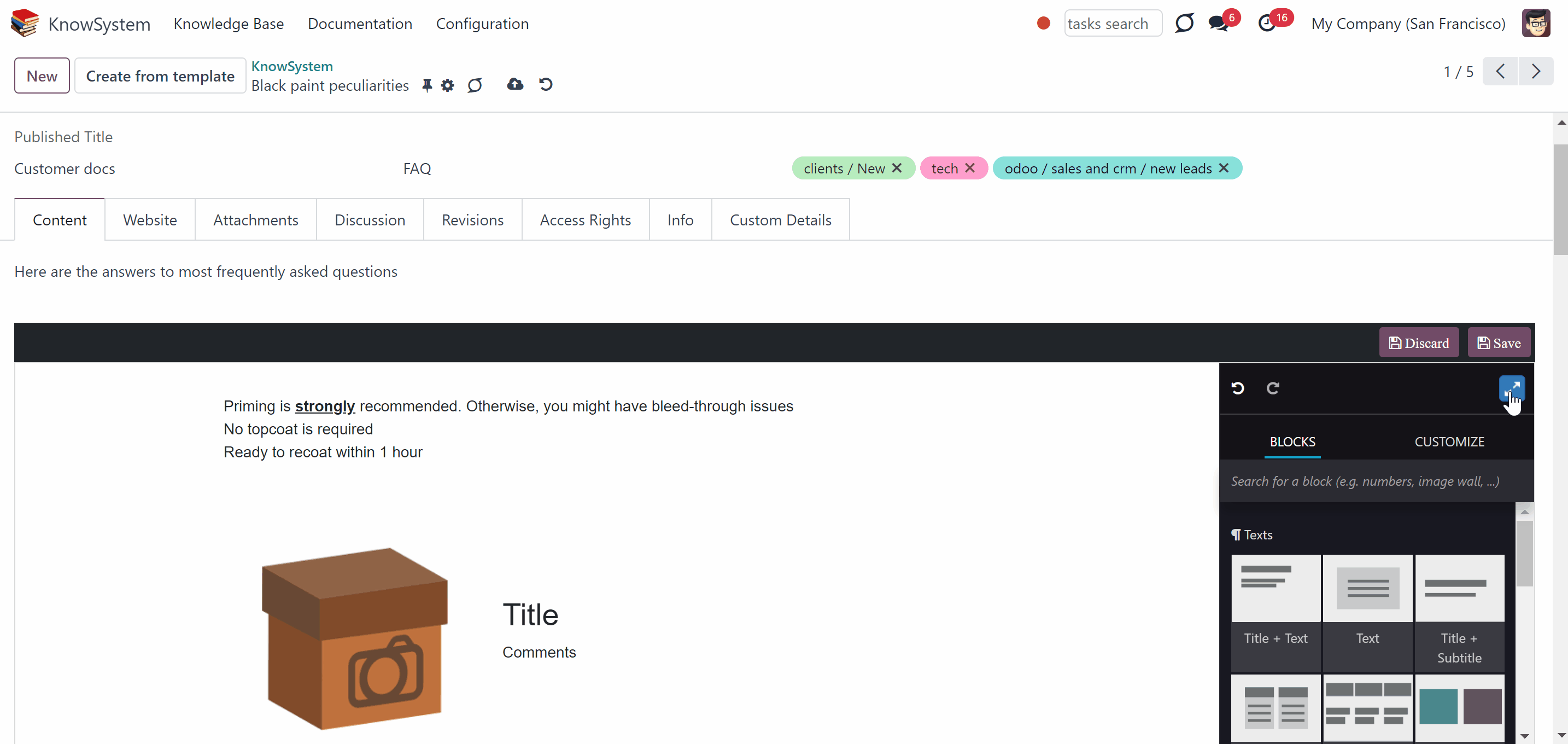Remove the odoo sales and crm tag
Screen dimensions: 1568x744
[1224, 168]
